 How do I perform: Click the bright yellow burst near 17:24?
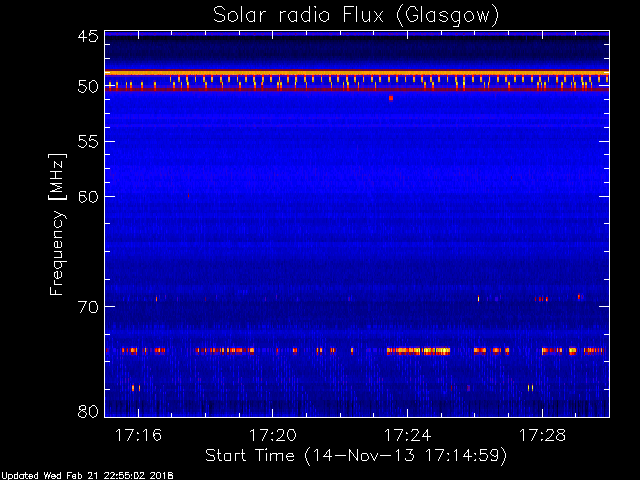pos(418,350)
